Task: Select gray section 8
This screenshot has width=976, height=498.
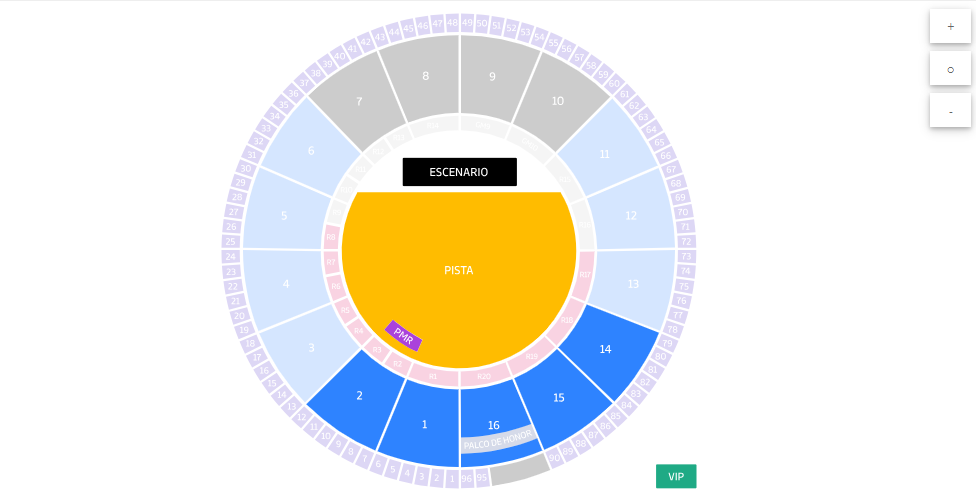Action: pos(425,76)
